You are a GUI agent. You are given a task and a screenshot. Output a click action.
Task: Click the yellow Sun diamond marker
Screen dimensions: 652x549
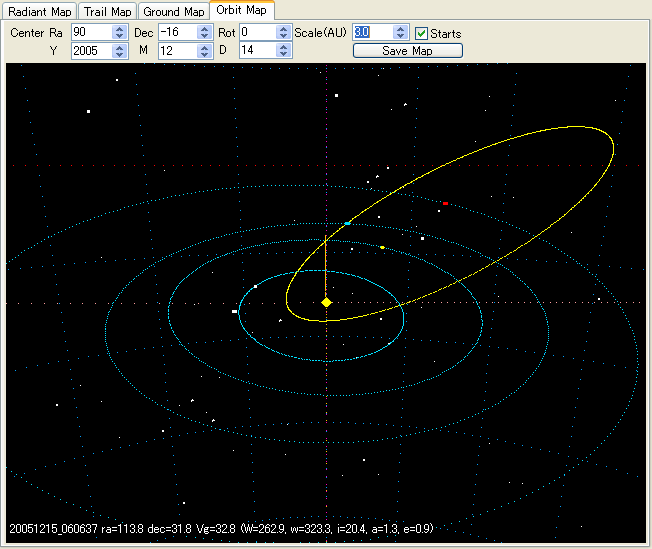click(x=326, y=301)
